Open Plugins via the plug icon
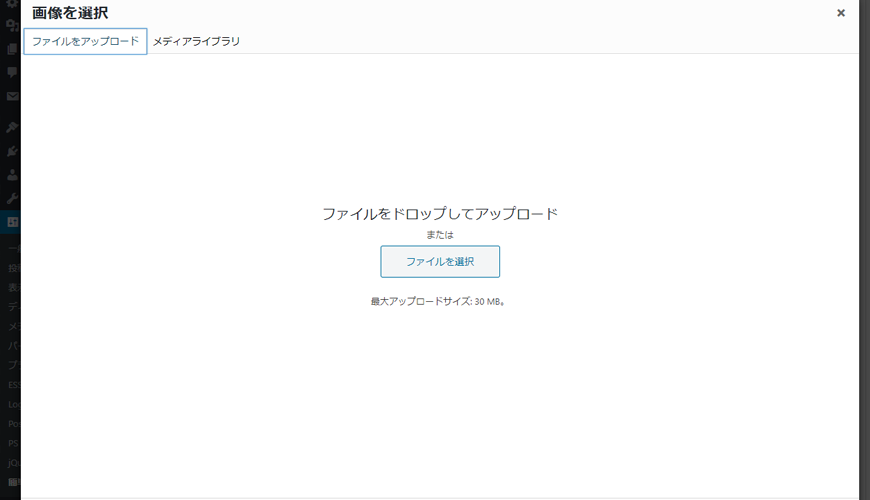 (12, 151)
